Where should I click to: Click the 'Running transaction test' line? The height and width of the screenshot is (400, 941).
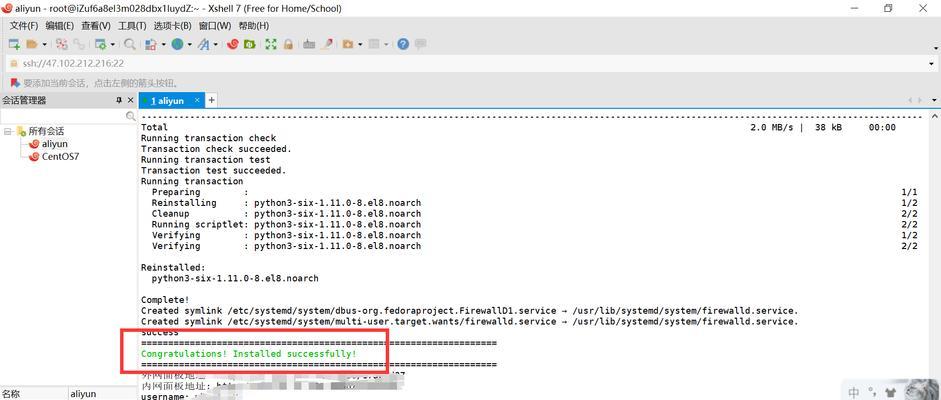click(x=206, y=160)
